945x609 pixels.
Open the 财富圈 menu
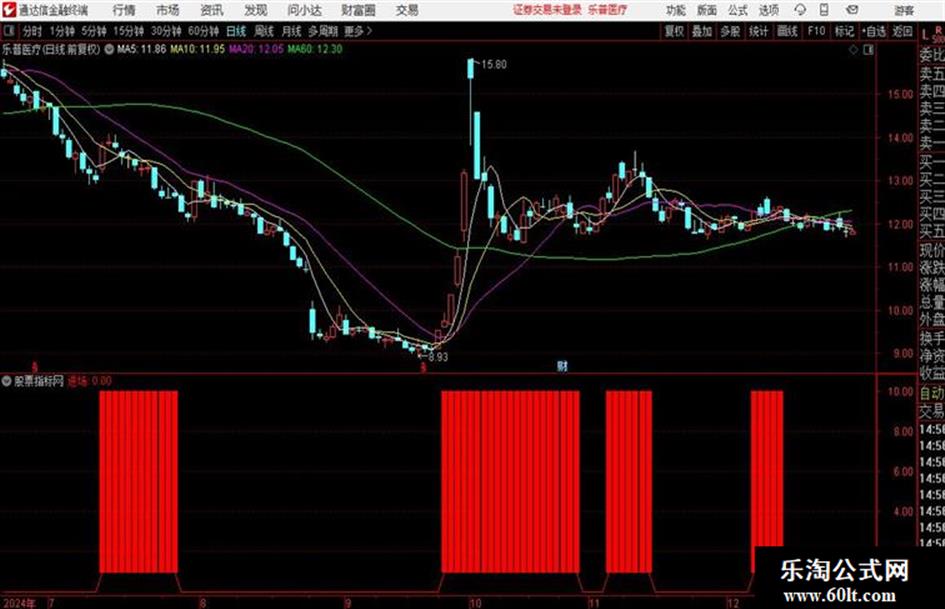click(x=358, y=10)
